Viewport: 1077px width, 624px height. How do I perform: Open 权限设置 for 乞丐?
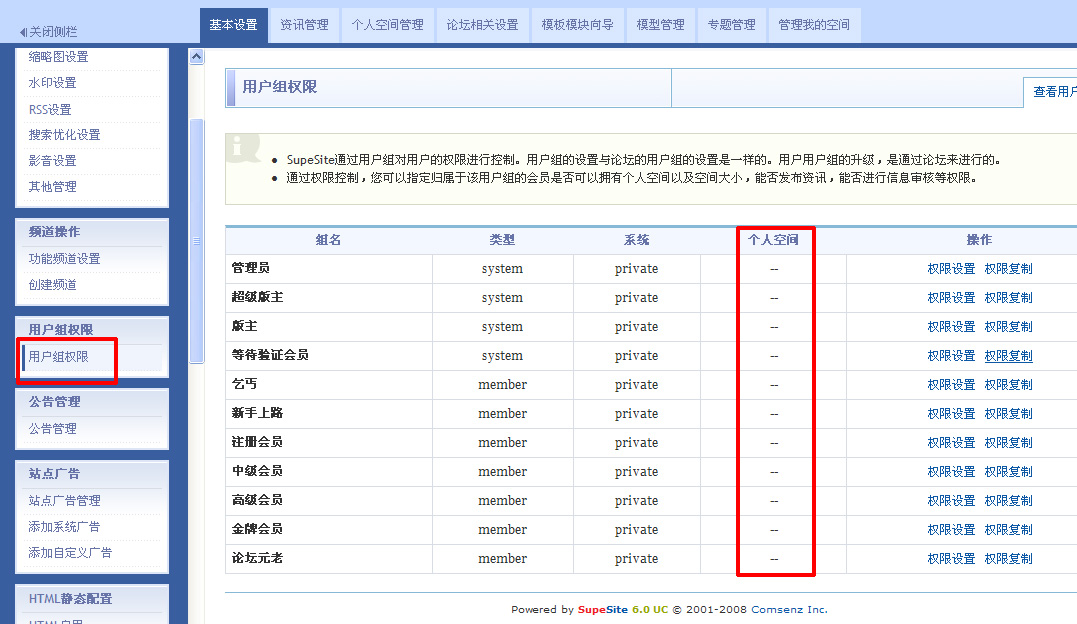pos(951,385)
